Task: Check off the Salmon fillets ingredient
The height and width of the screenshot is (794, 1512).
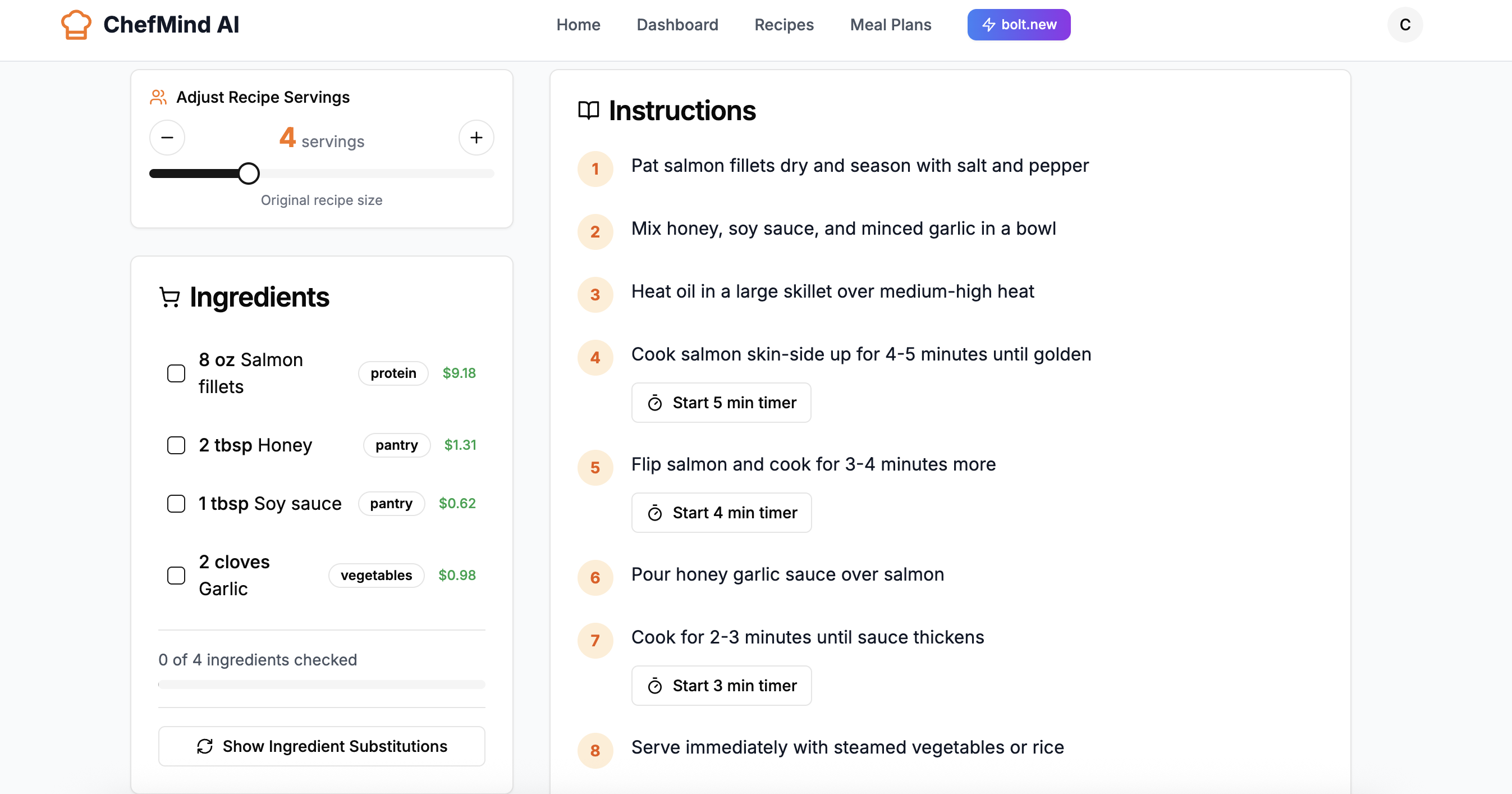Action: click(176, 373)
